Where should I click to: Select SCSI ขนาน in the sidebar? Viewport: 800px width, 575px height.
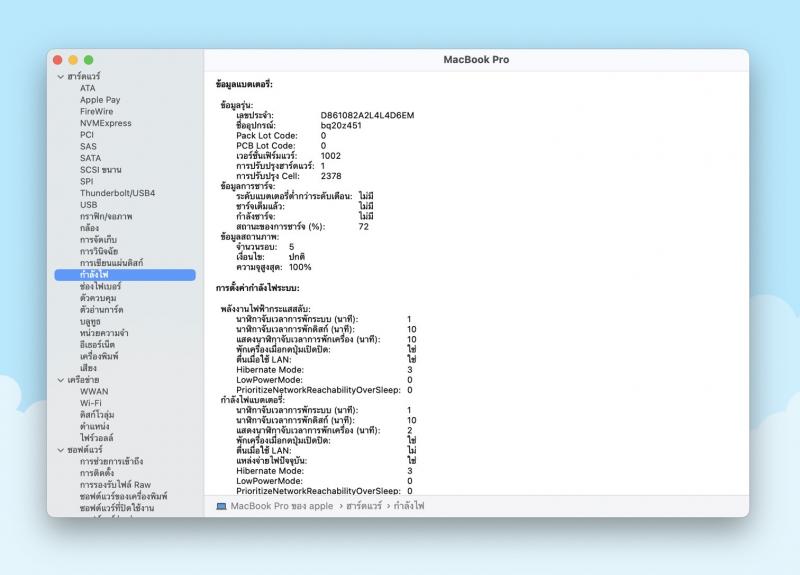[x=101, y=170]
